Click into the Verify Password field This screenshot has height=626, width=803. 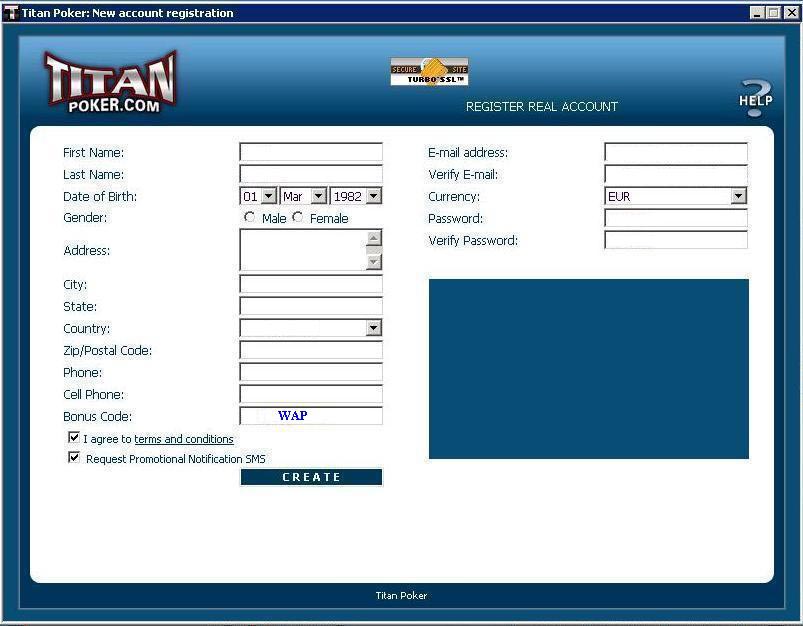coord(675,240)
